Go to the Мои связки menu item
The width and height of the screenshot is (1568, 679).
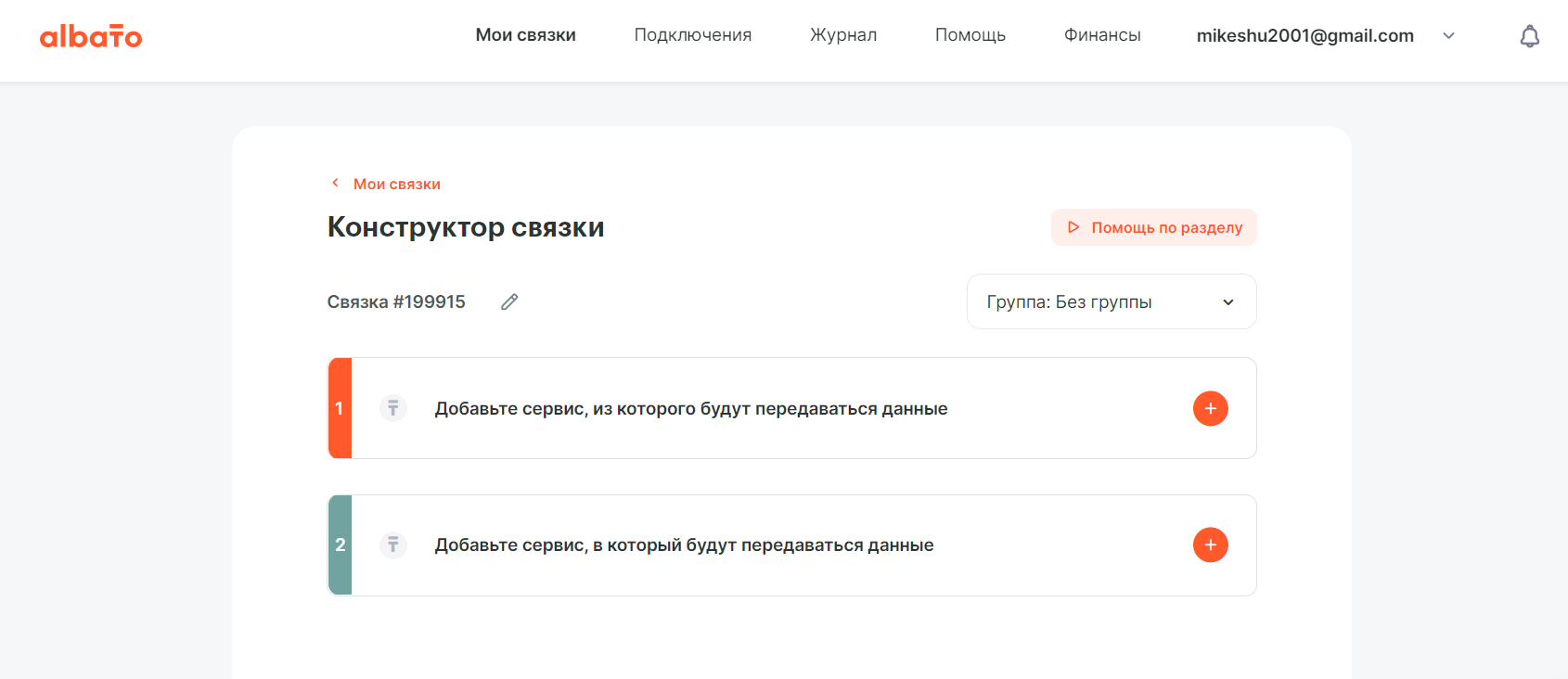tap(525, 35)
